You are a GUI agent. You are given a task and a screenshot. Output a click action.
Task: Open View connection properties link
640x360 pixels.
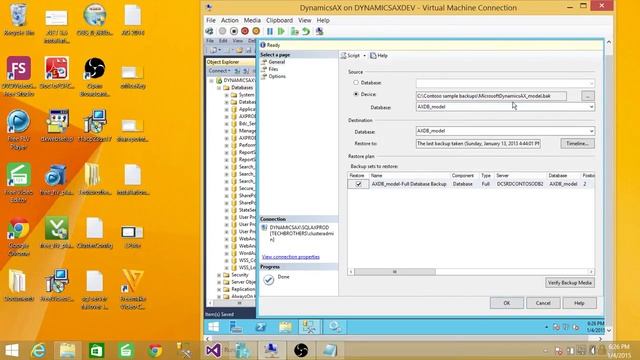[x=291, y=257]
